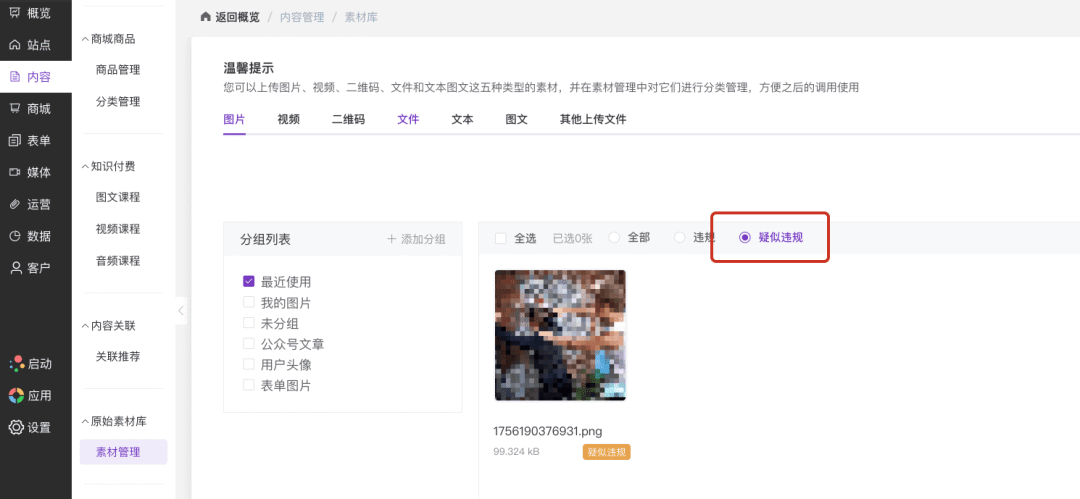The image size is (1080, 499).
Task: Select the 疑似违规 radio button
Action: click(x=745, y=237)
